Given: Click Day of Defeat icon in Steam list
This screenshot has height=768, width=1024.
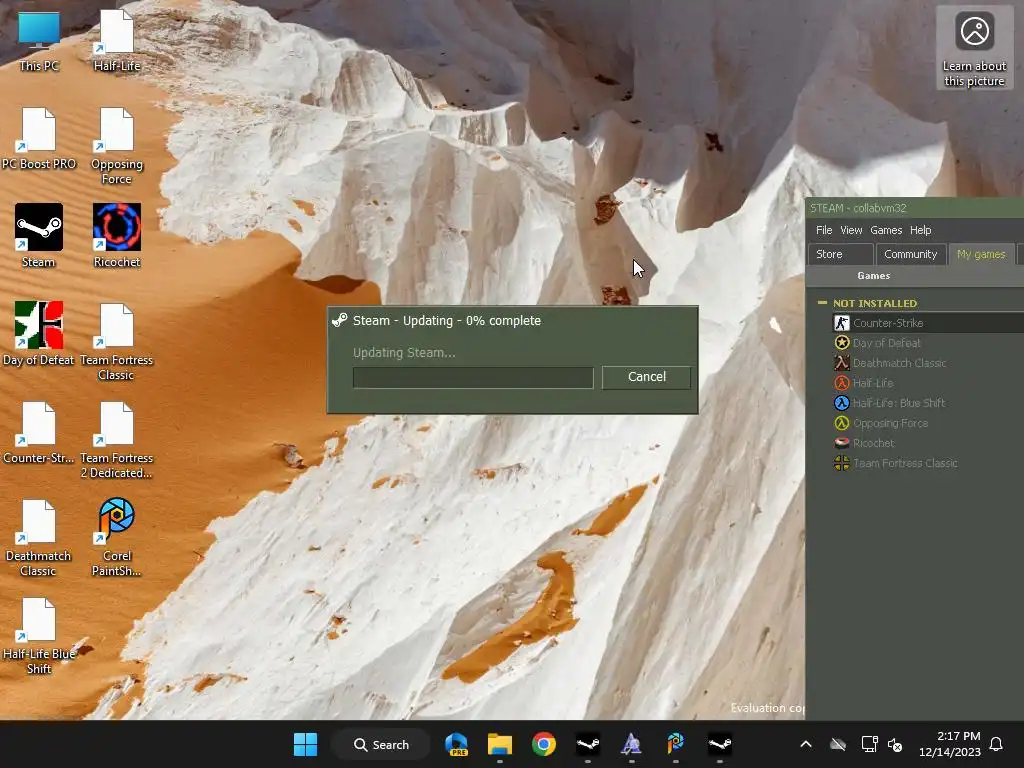Looking at the screenshot, I should 842,343.
